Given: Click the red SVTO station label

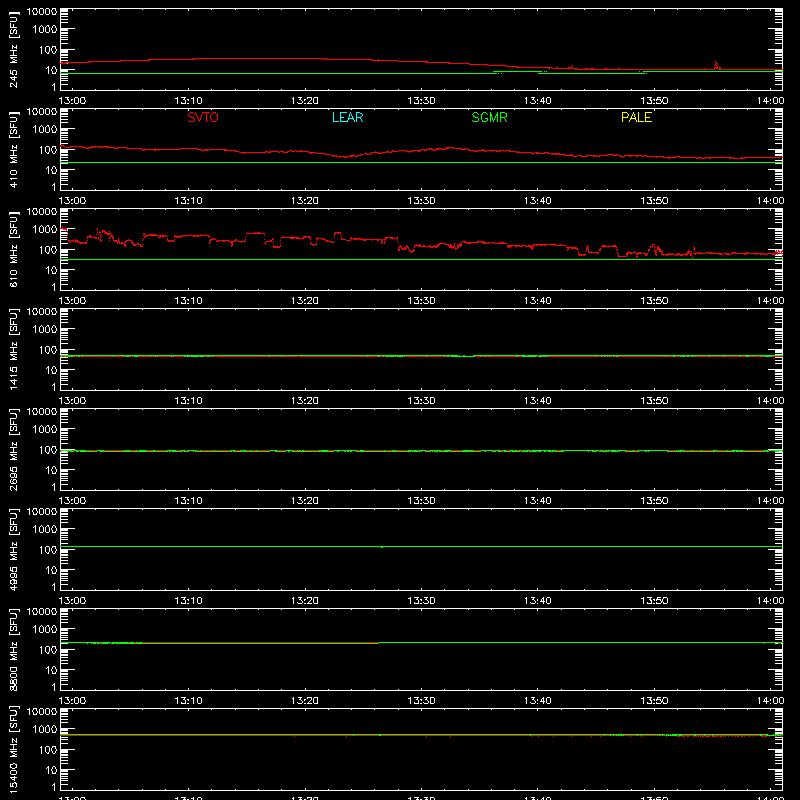Looking at the screenshot, I should point(203,117).
